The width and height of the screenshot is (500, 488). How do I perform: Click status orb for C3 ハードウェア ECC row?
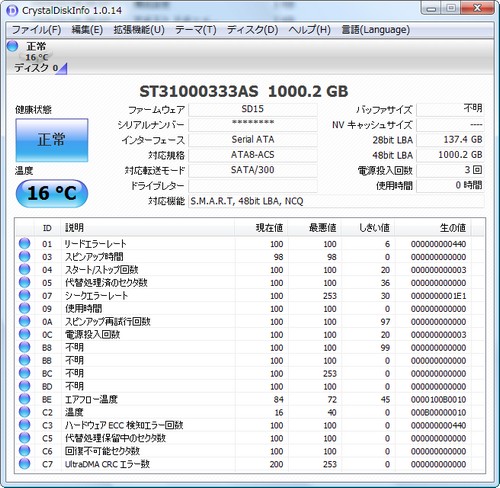coord(24,425)
